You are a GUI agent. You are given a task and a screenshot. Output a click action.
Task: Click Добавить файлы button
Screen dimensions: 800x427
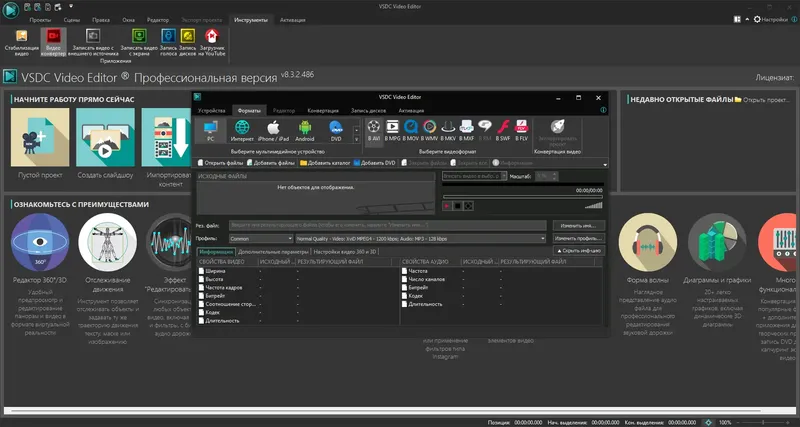point(271,163)
